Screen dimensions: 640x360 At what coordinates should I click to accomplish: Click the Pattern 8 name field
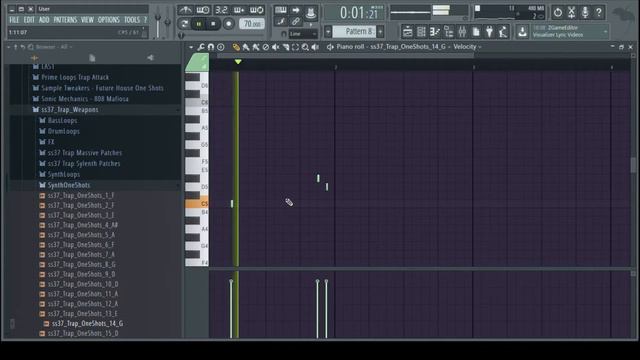pos(355,31)
